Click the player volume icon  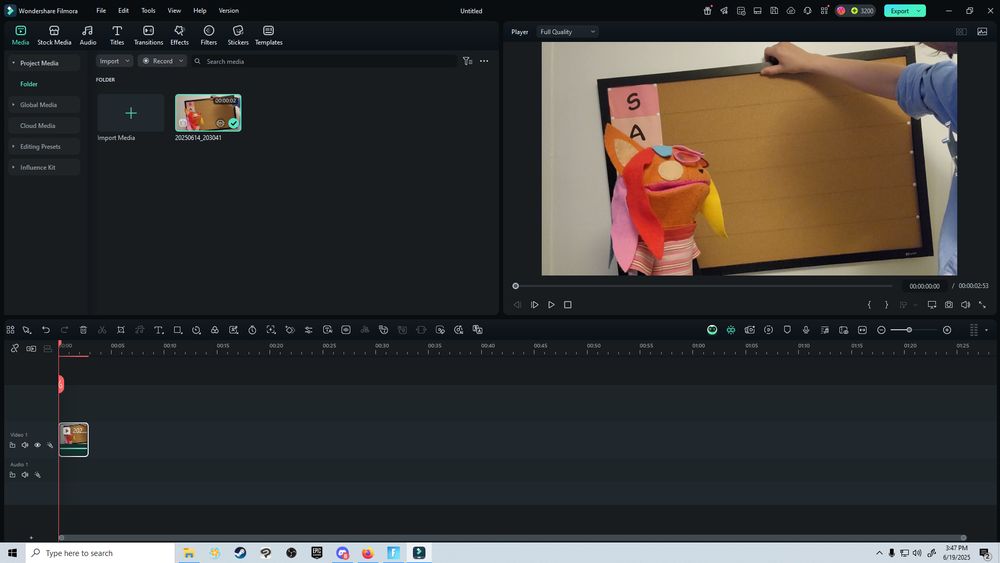pos(966,305)
